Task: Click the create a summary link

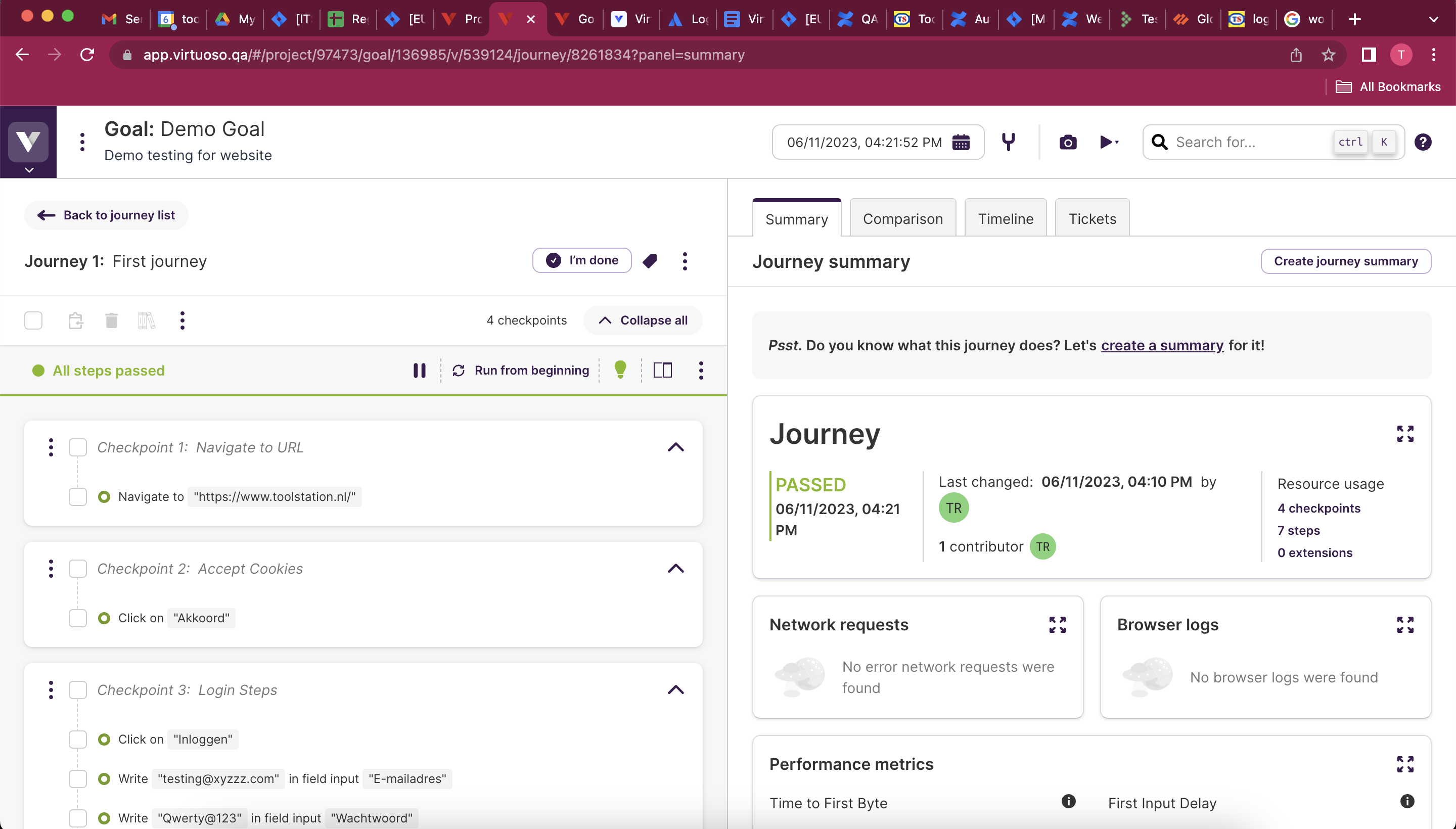Action: tap(1162, 345)
